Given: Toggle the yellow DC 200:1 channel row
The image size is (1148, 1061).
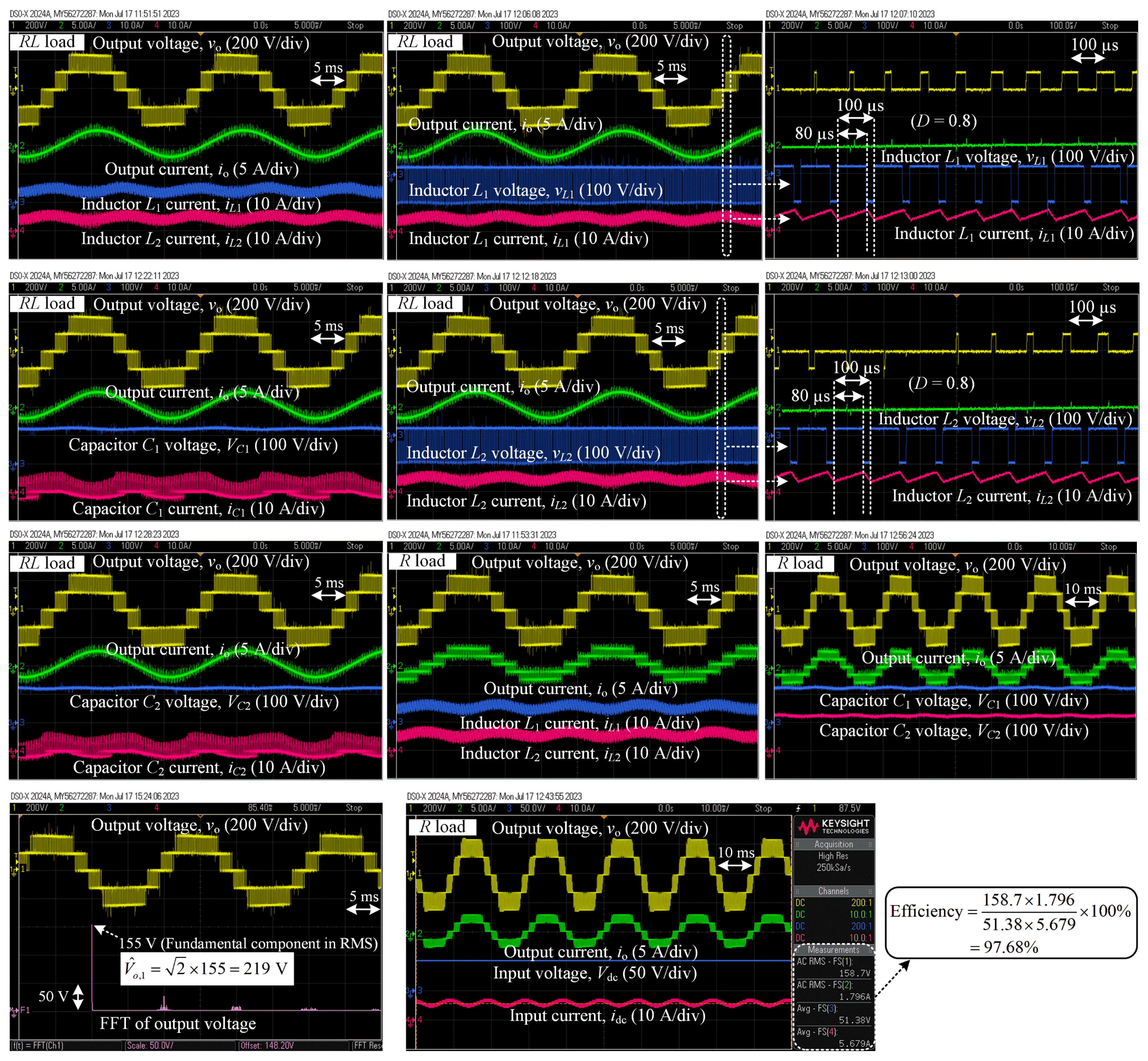Looking at the screenshot, I should point(833,902).
